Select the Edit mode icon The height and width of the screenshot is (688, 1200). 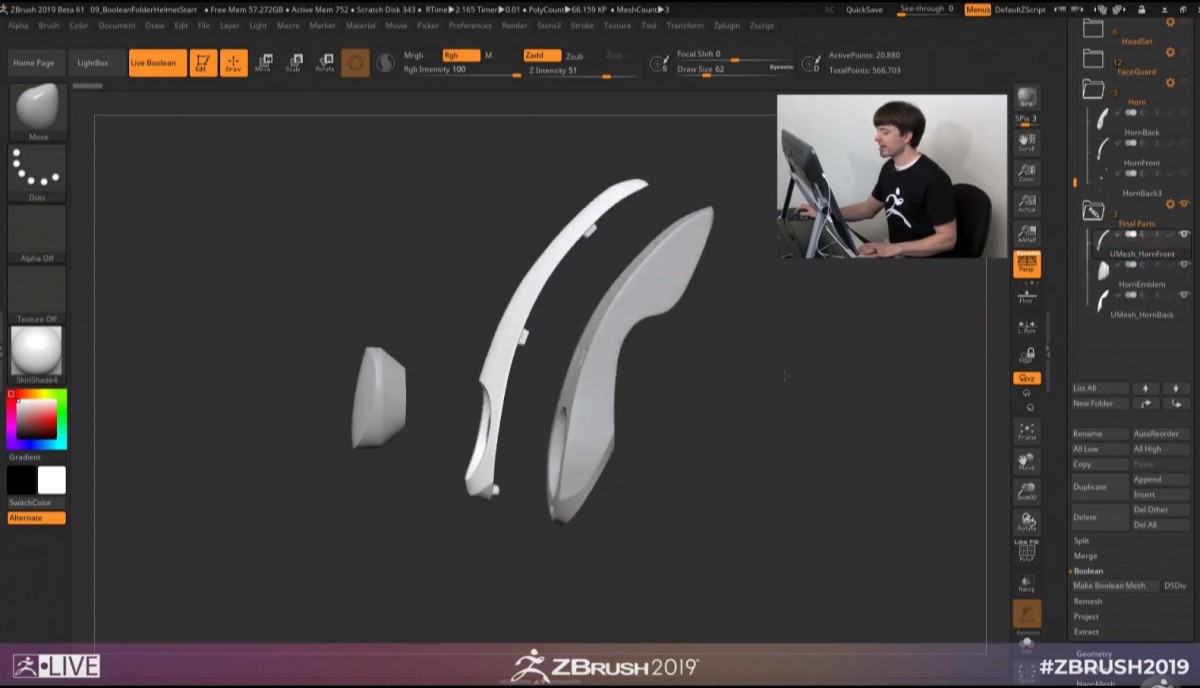203,63
